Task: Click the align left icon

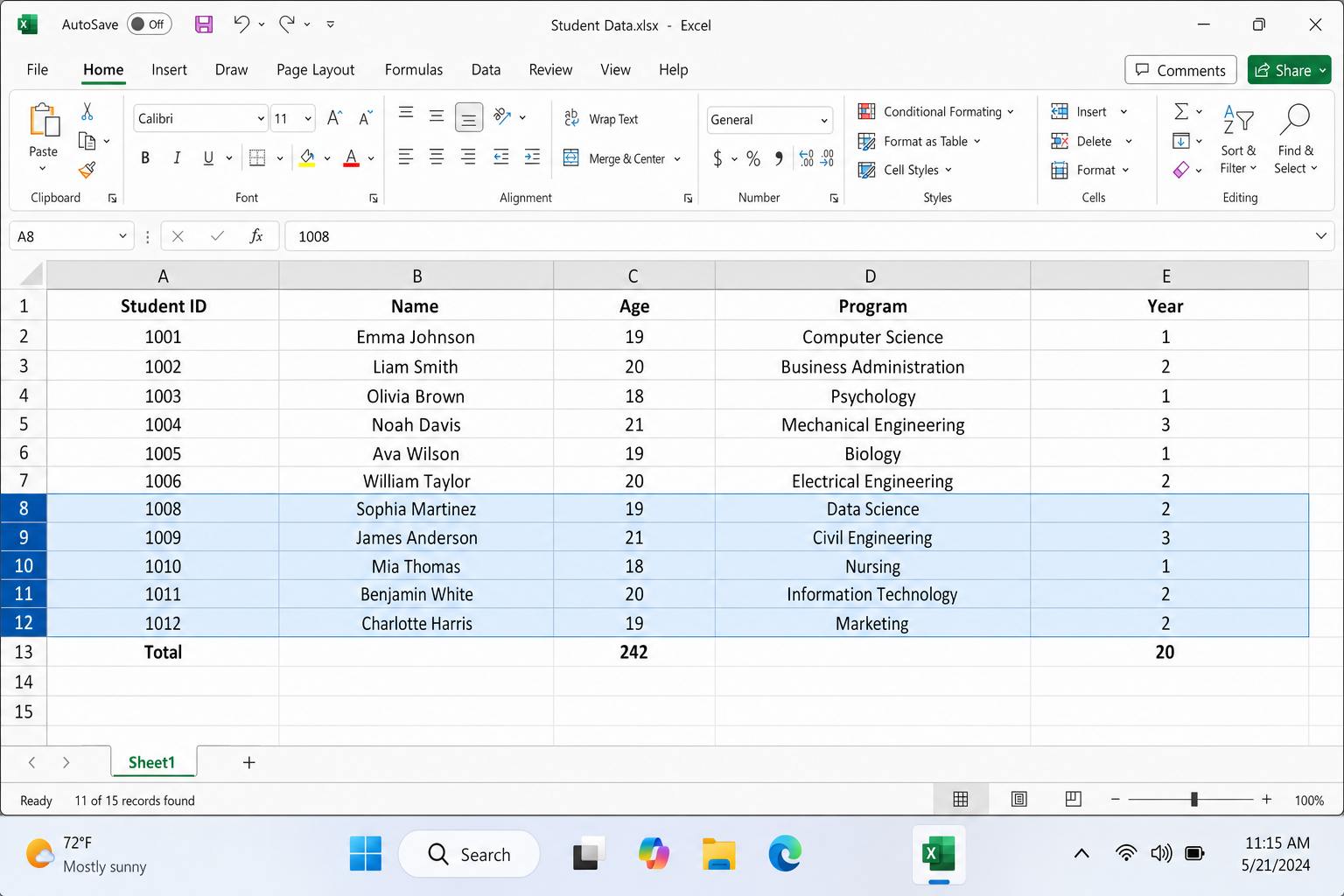Action: (x=406, y=157)
